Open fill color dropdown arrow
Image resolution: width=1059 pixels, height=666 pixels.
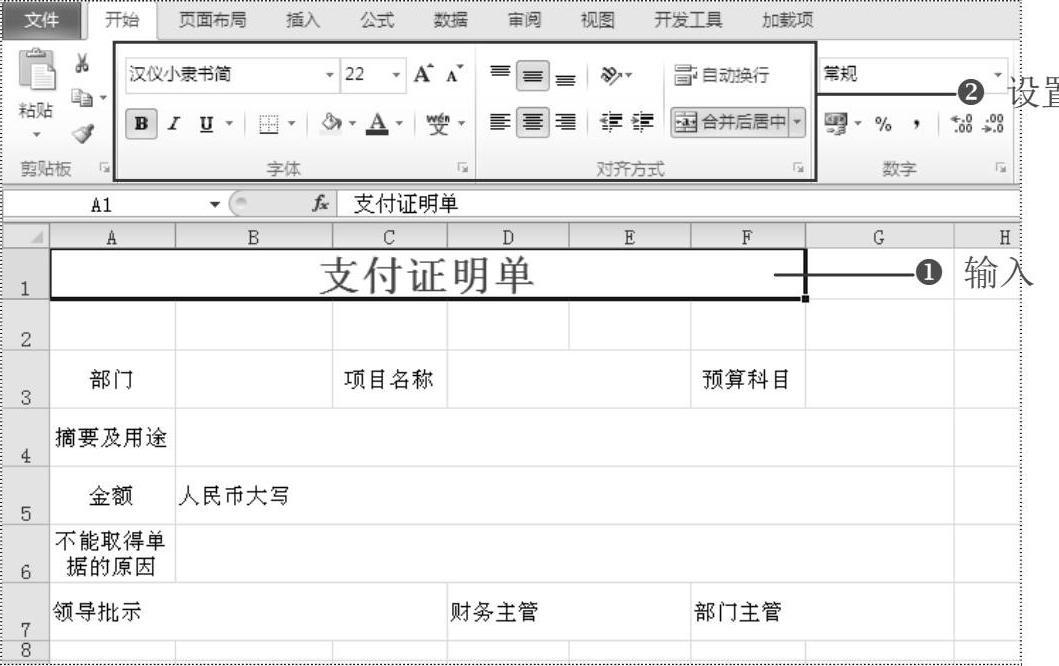(x=352, y=124)
